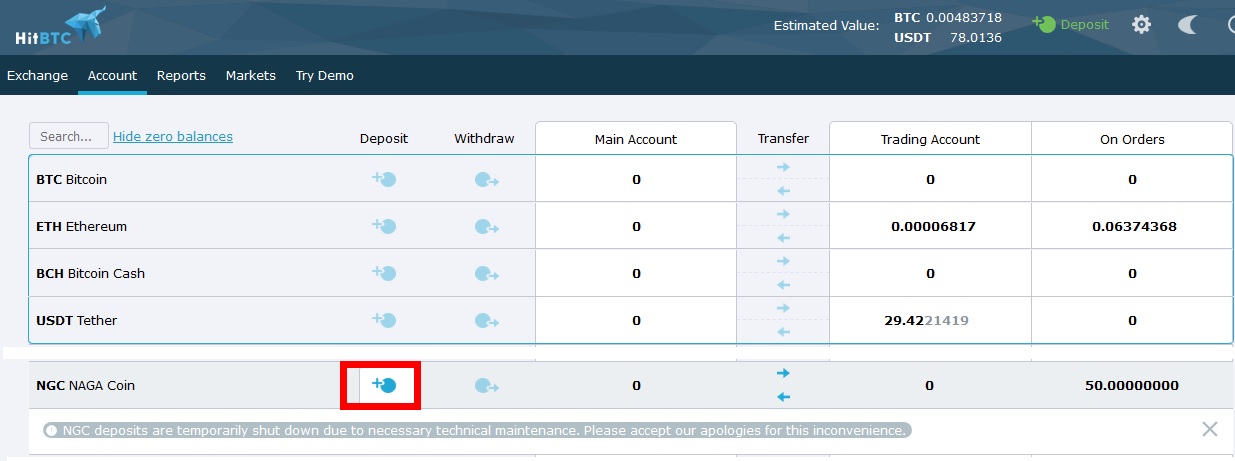Transfer BTC to main account arrow
Image resolution: width=1235 pixels, height=461 pixels.
[x=783, y=191]
